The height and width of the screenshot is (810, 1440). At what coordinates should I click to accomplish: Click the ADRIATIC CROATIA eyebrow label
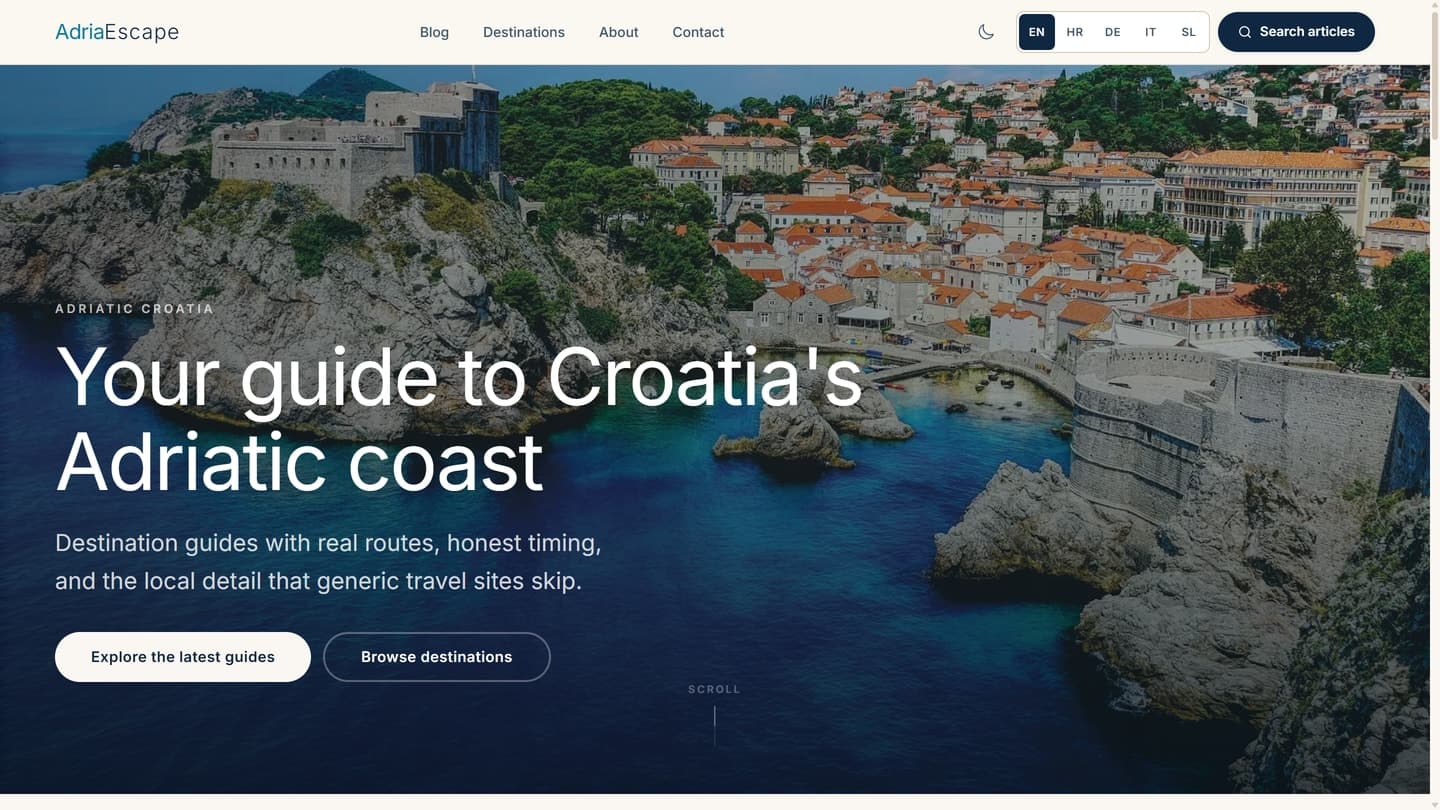[135, 309]
